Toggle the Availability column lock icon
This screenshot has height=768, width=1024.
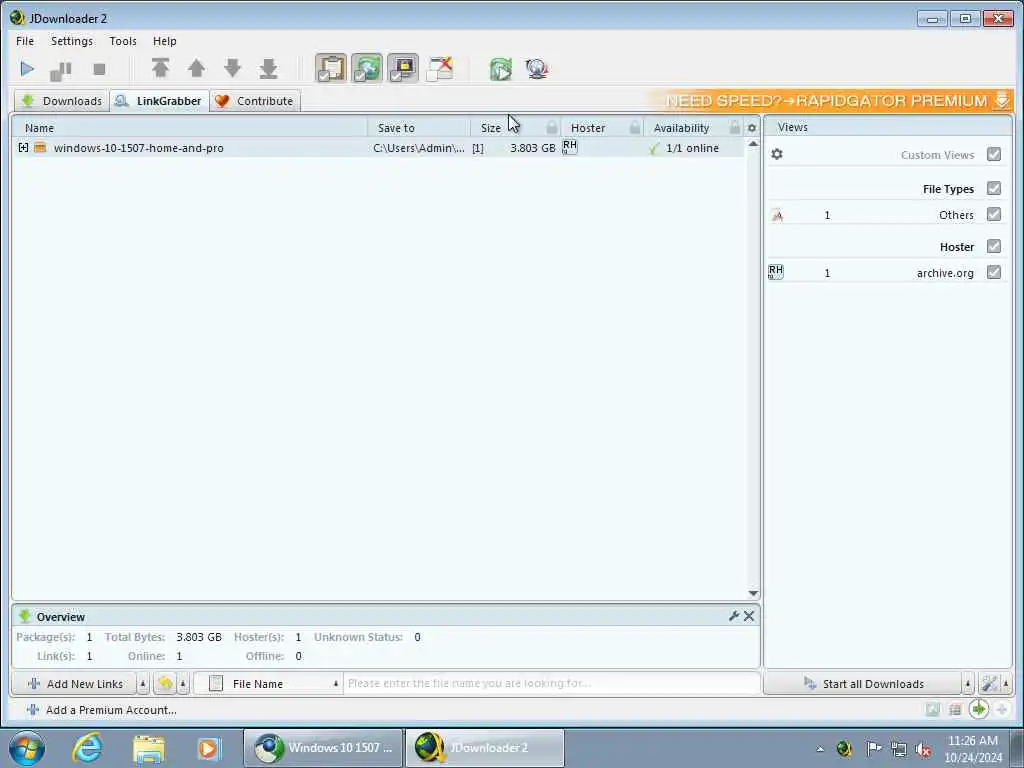pos(735,127)
